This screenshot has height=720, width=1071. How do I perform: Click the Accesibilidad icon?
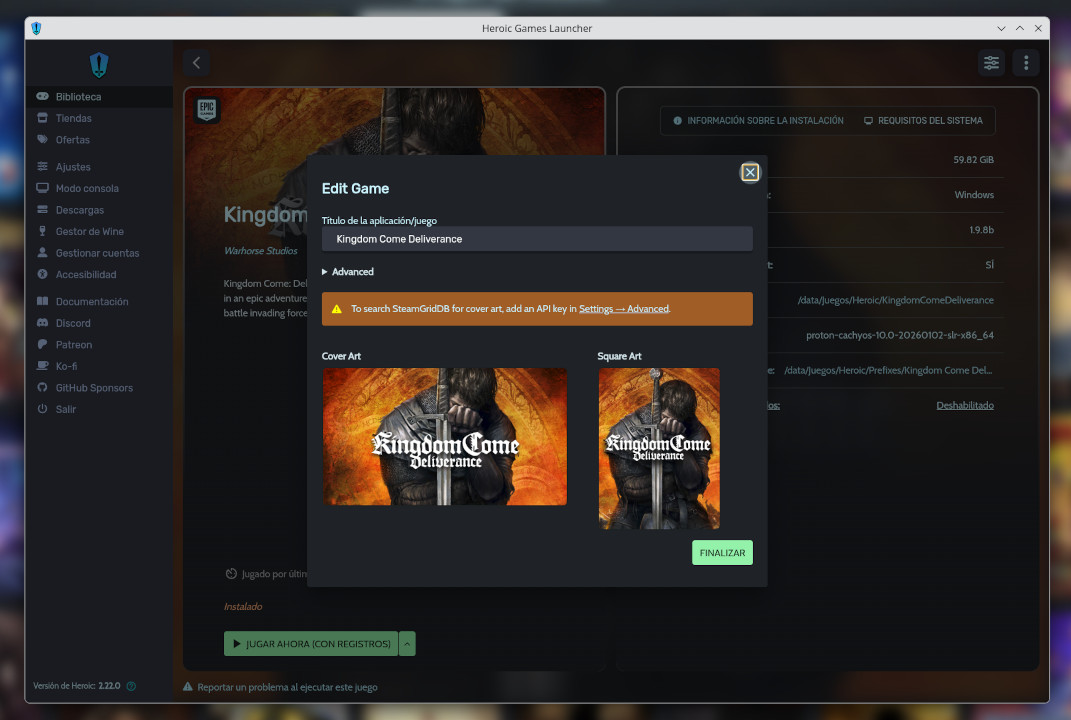coord(42,274)
